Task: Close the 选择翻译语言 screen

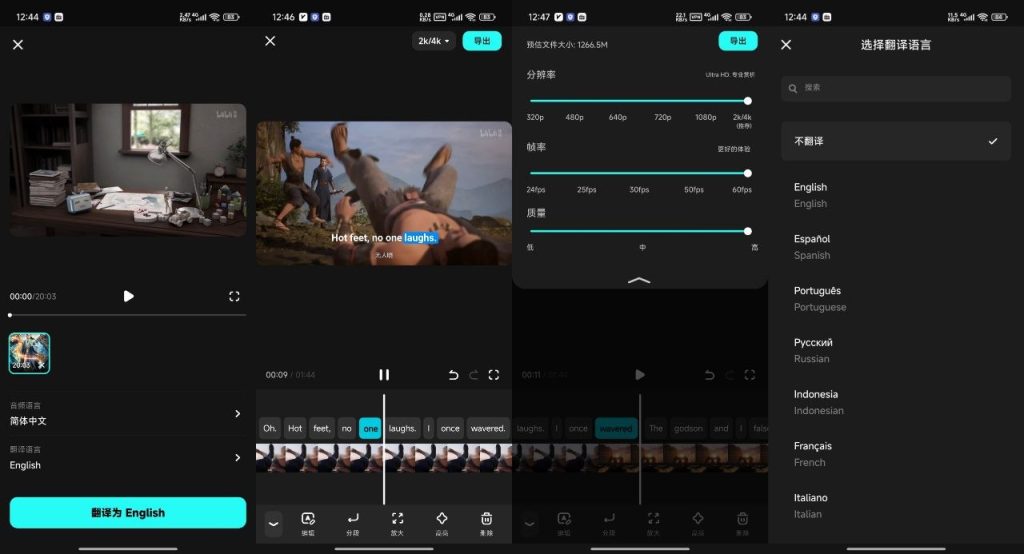Action: click(x=786, y=44)
